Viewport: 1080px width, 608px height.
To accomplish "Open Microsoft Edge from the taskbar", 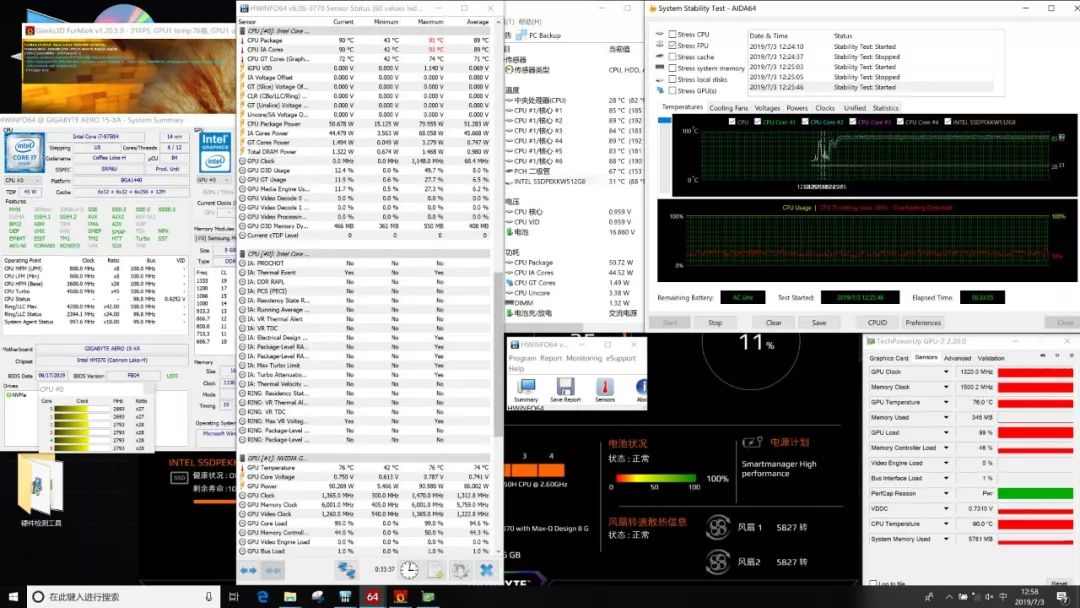I will [263, 597].
